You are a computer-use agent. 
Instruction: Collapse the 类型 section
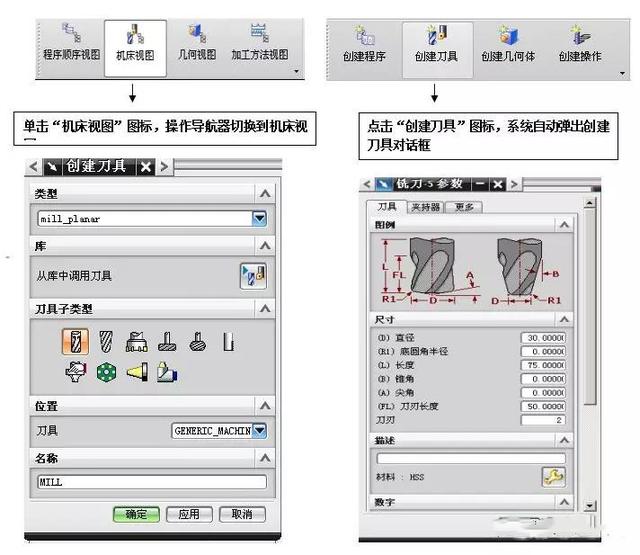coord(265,193)
